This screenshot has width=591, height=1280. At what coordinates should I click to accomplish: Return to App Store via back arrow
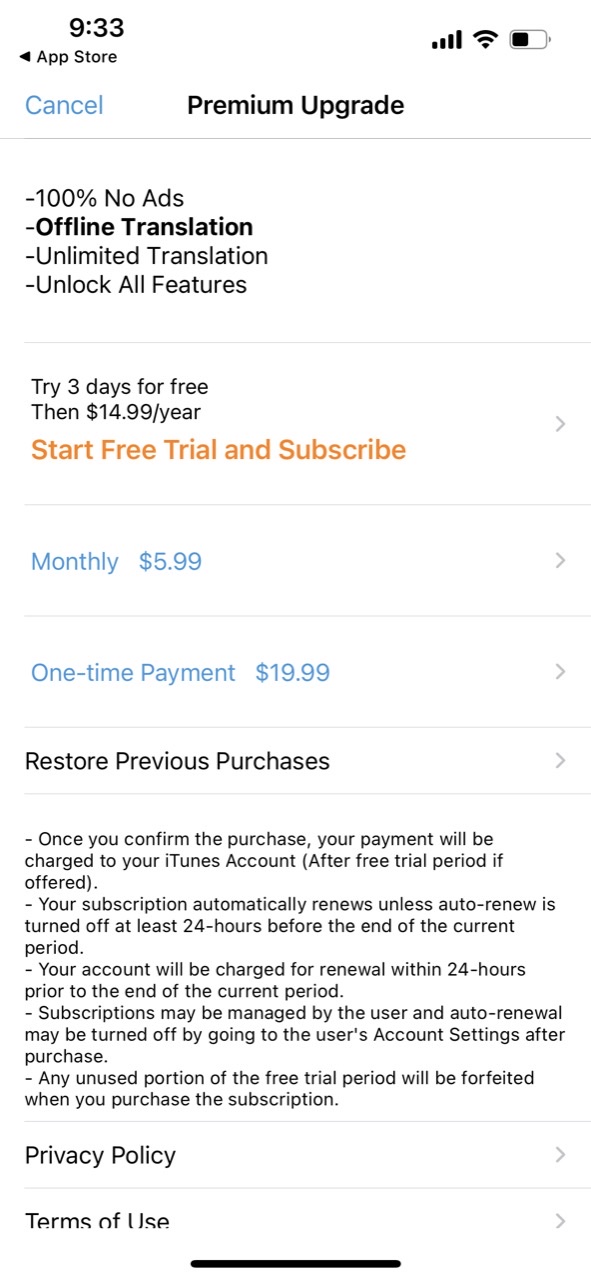(67, 57)
